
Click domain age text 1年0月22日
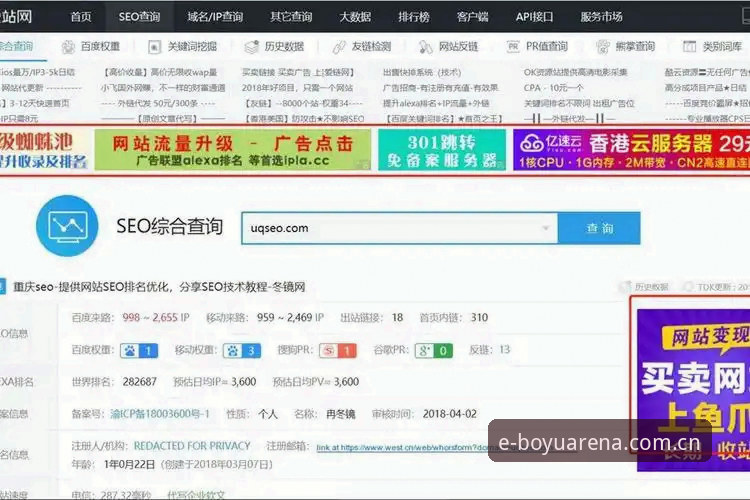click(x=129, y=465)
